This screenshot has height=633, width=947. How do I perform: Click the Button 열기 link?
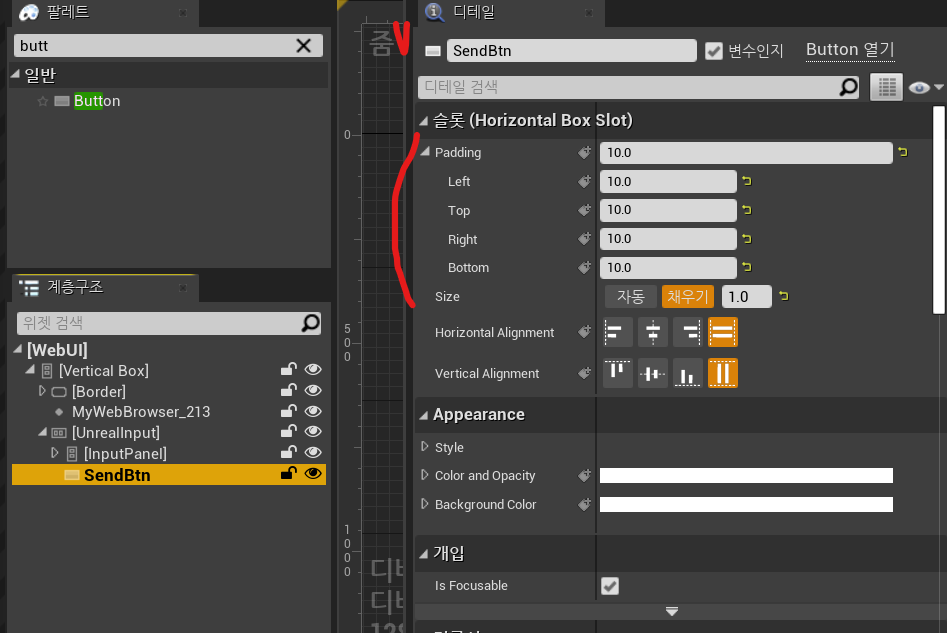pyautogui.click(x=849, y=50)
